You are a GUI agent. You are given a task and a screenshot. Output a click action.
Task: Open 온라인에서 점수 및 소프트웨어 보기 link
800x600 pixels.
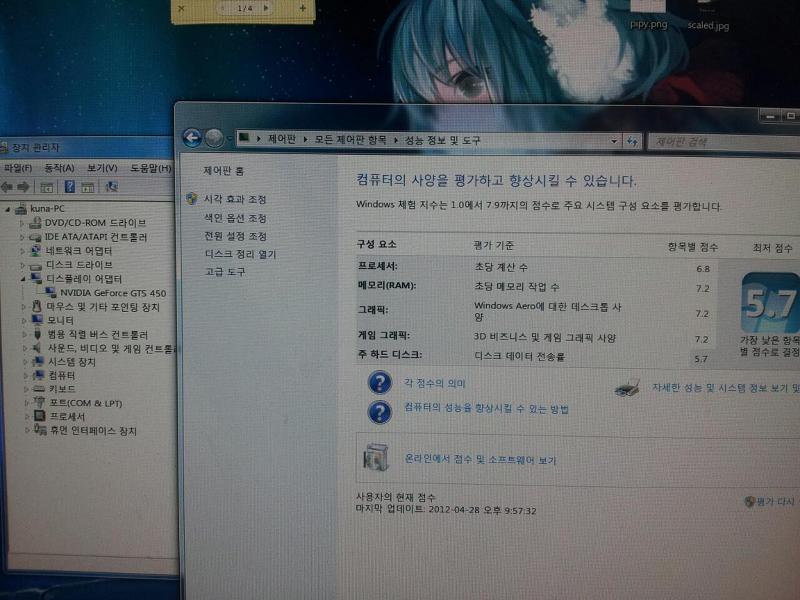(x=480, y=459)
